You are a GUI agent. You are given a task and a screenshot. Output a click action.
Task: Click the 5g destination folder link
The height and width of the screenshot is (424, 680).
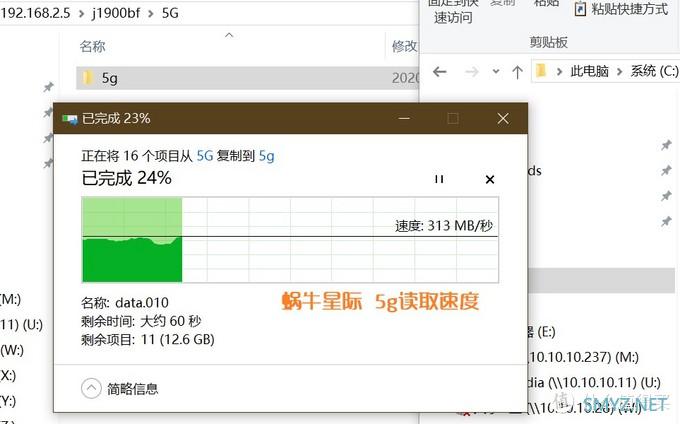pos(266,156)
